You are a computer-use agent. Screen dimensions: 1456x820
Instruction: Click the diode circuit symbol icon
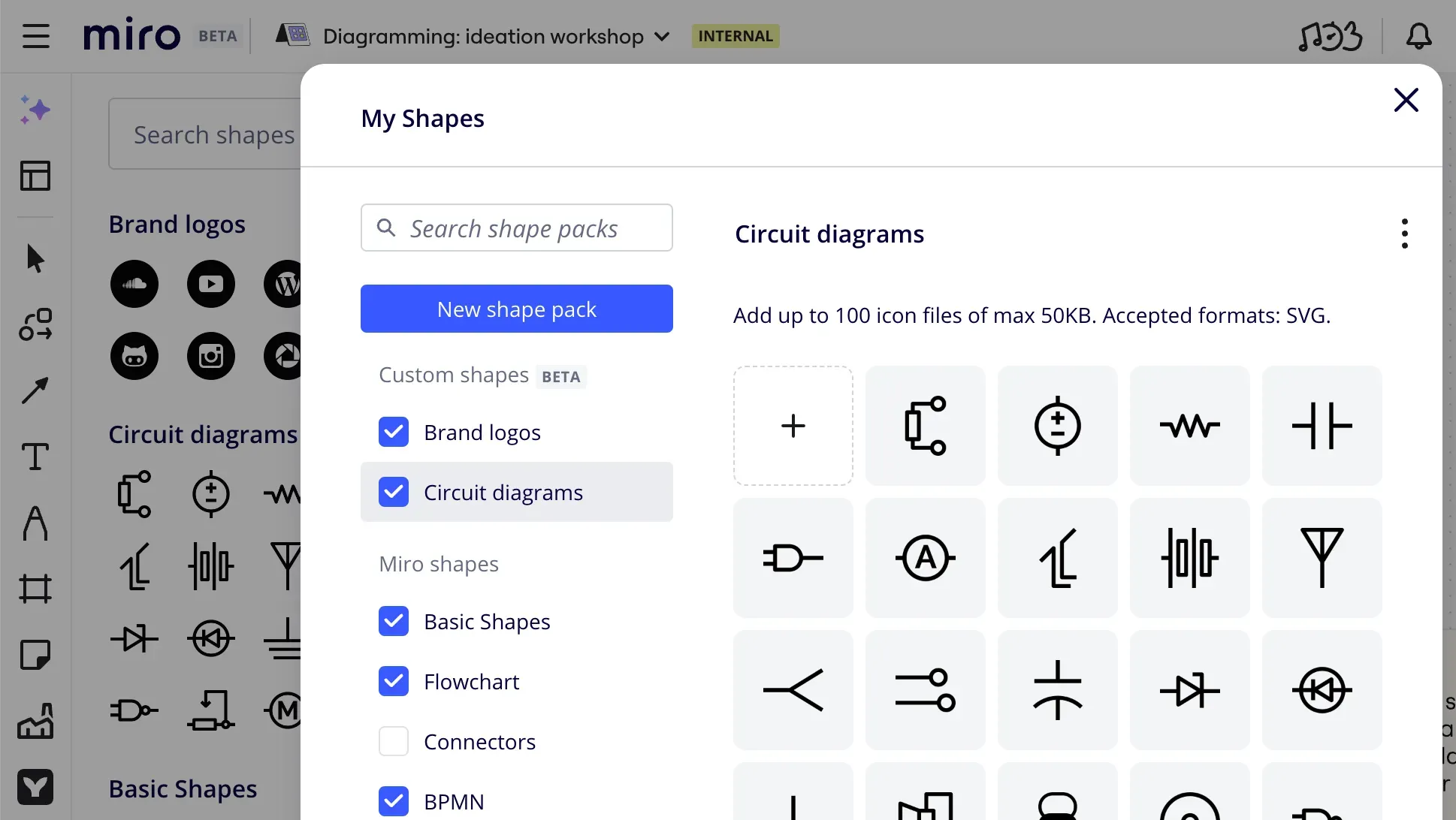click(x=1190, y=691)
